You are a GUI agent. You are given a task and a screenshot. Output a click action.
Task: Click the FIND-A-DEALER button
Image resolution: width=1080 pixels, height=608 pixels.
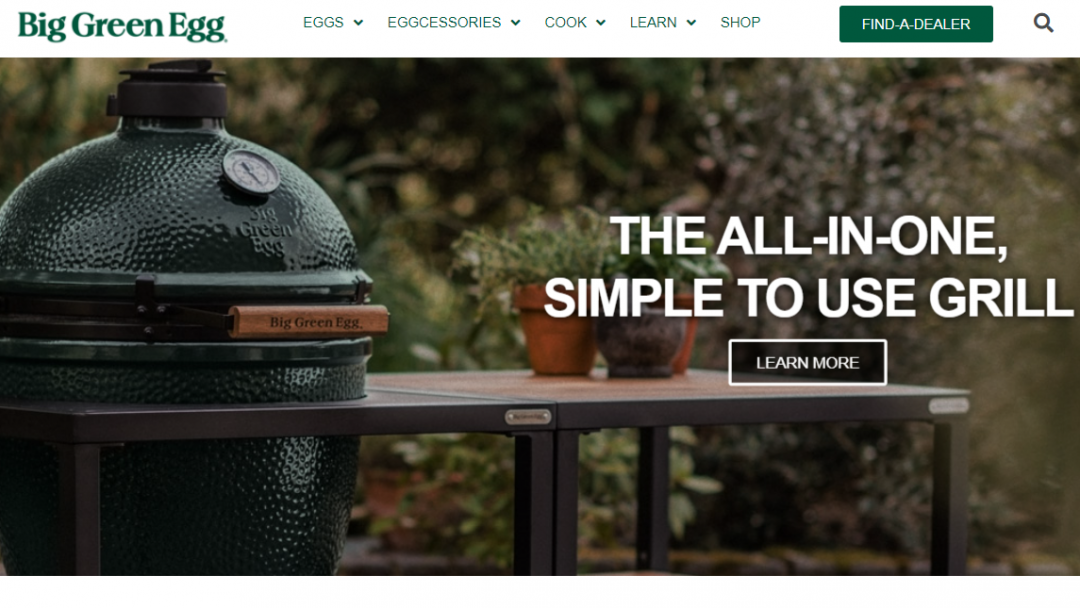[915, 24]
